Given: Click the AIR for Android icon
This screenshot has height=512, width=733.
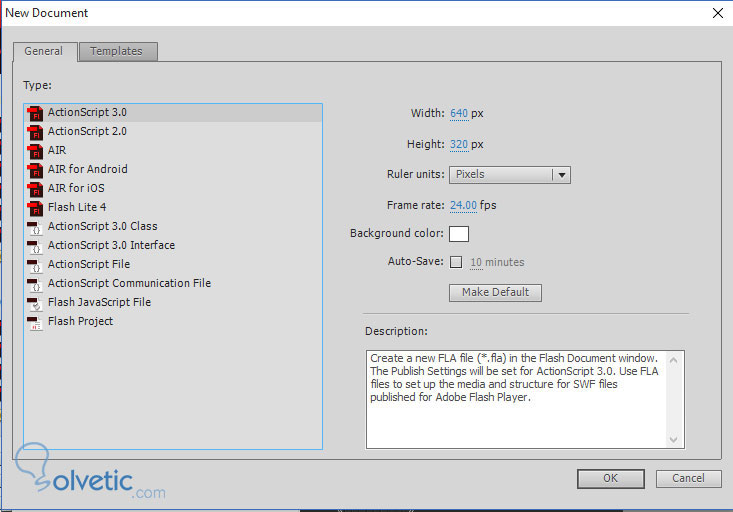Looking at the screenshot, I should (x=35, y=170).
